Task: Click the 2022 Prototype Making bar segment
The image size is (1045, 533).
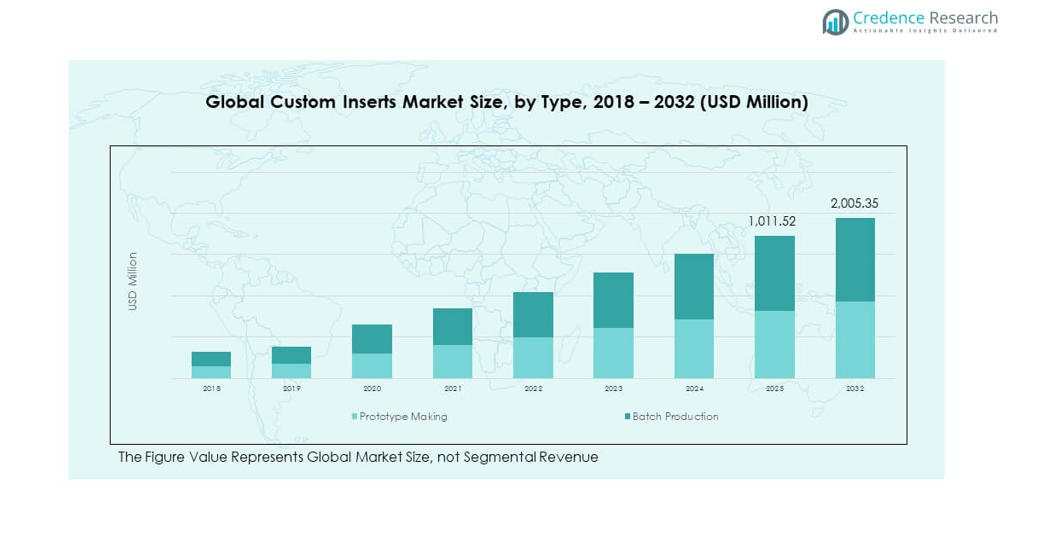Action: (533, 357)
